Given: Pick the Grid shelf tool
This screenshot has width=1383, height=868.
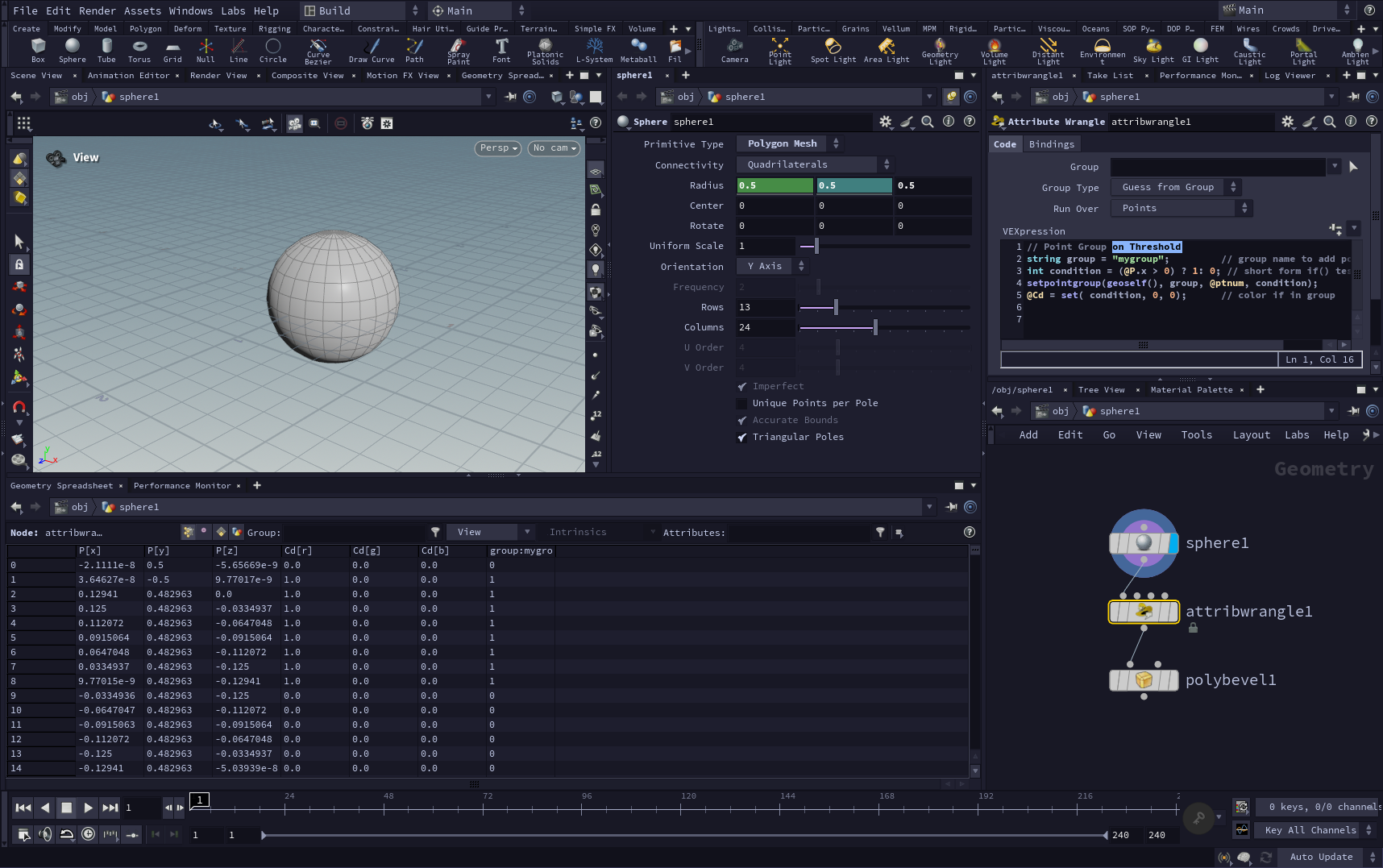Looking at the screenshot, I should coord(172,50).
